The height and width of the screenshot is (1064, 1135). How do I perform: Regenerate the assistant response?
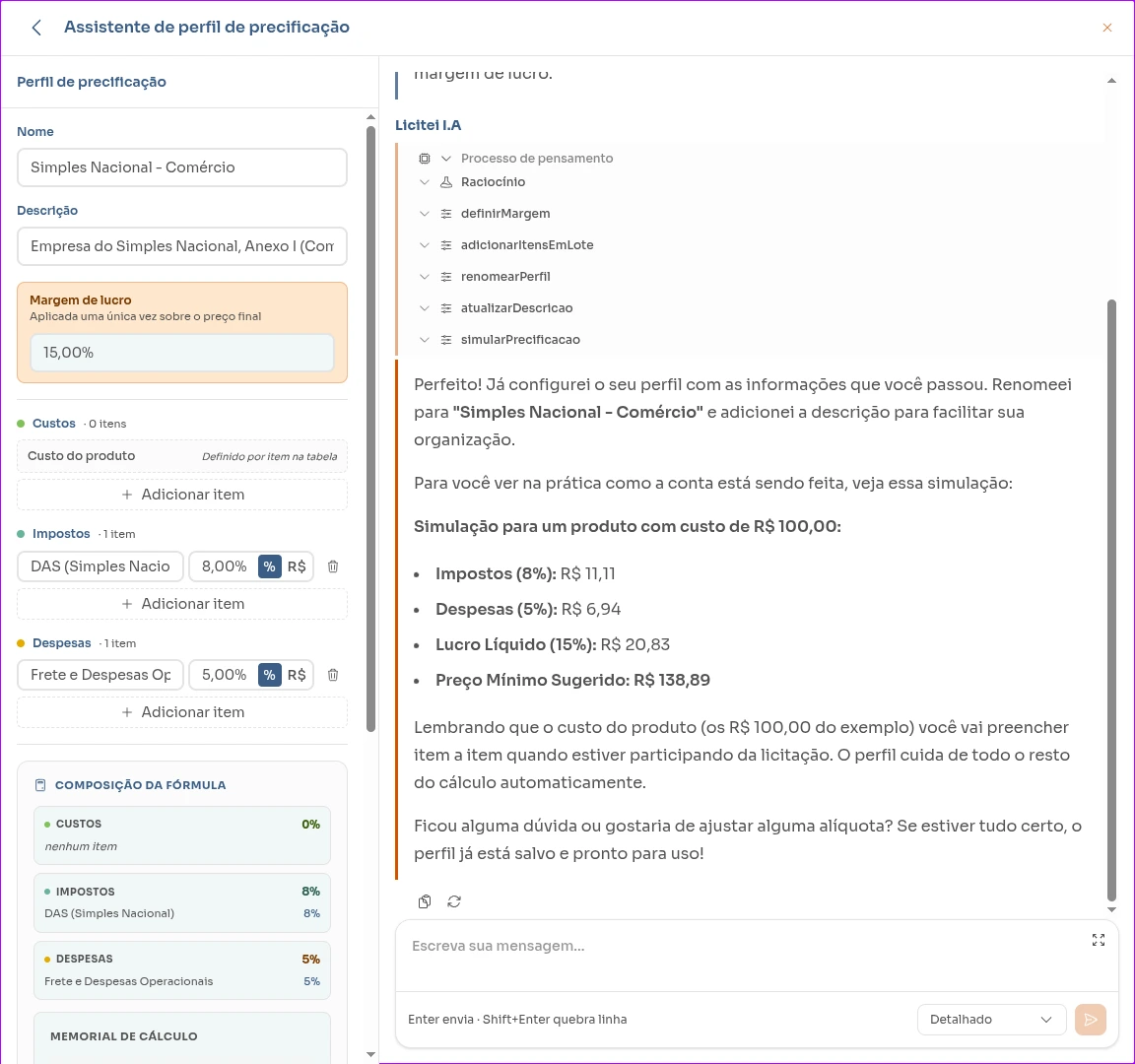pyautogui.click(x=454, y=901)
